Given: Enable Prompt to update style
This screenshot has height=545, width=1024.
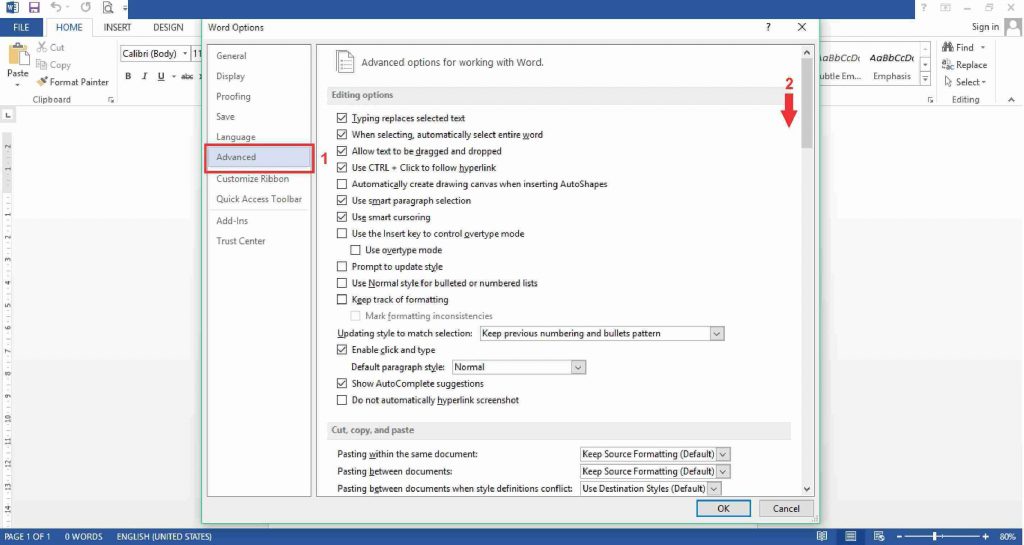Looking at the screenshot, I should coord(342,266).
